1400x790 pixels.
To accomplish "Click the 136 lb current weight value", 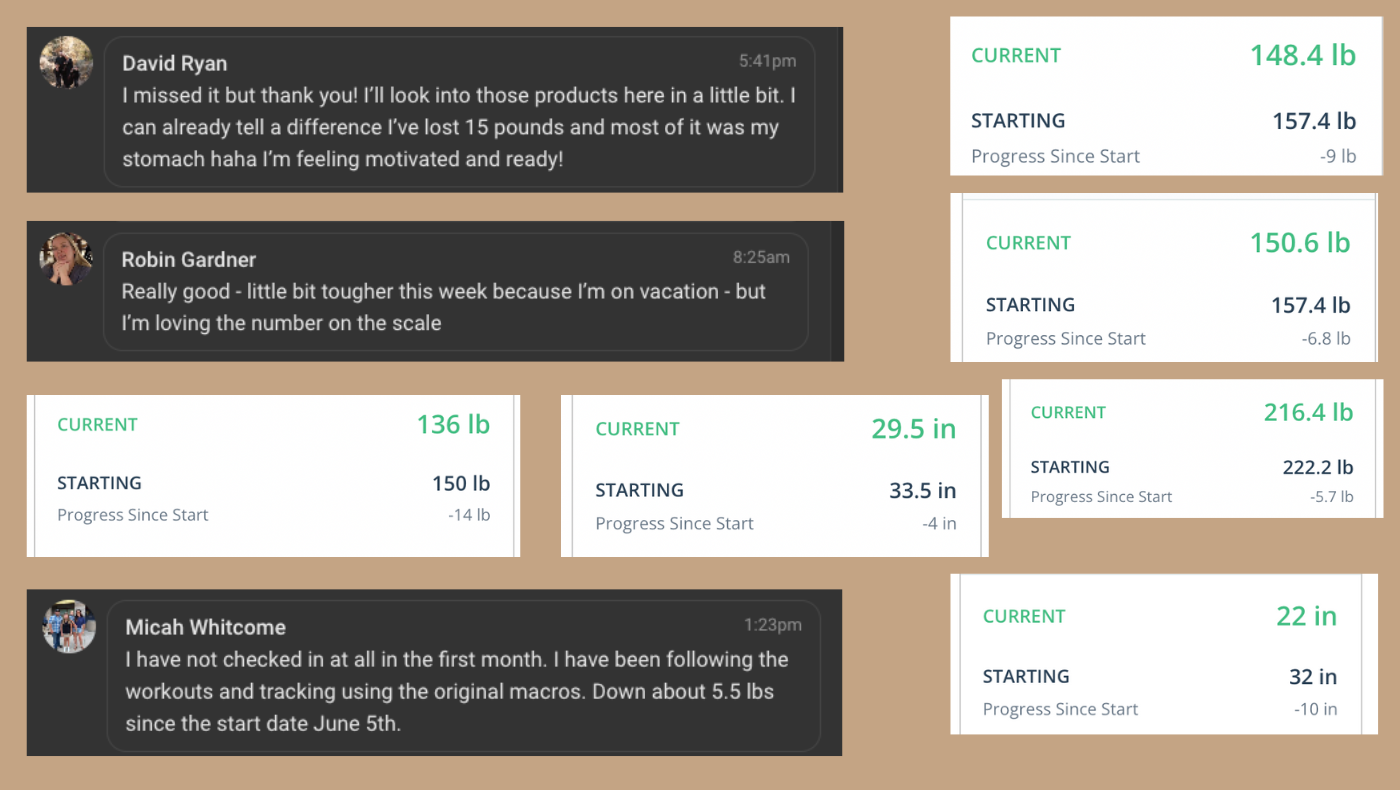I will 453,424.
